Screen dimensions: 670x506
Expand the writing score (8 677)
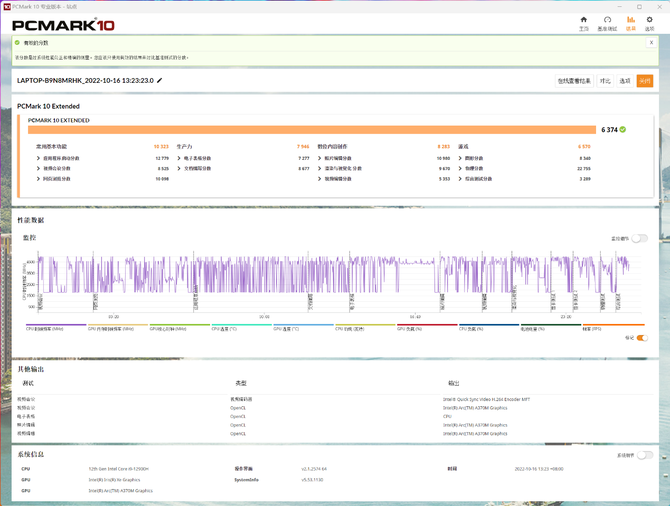coord(179,168)
